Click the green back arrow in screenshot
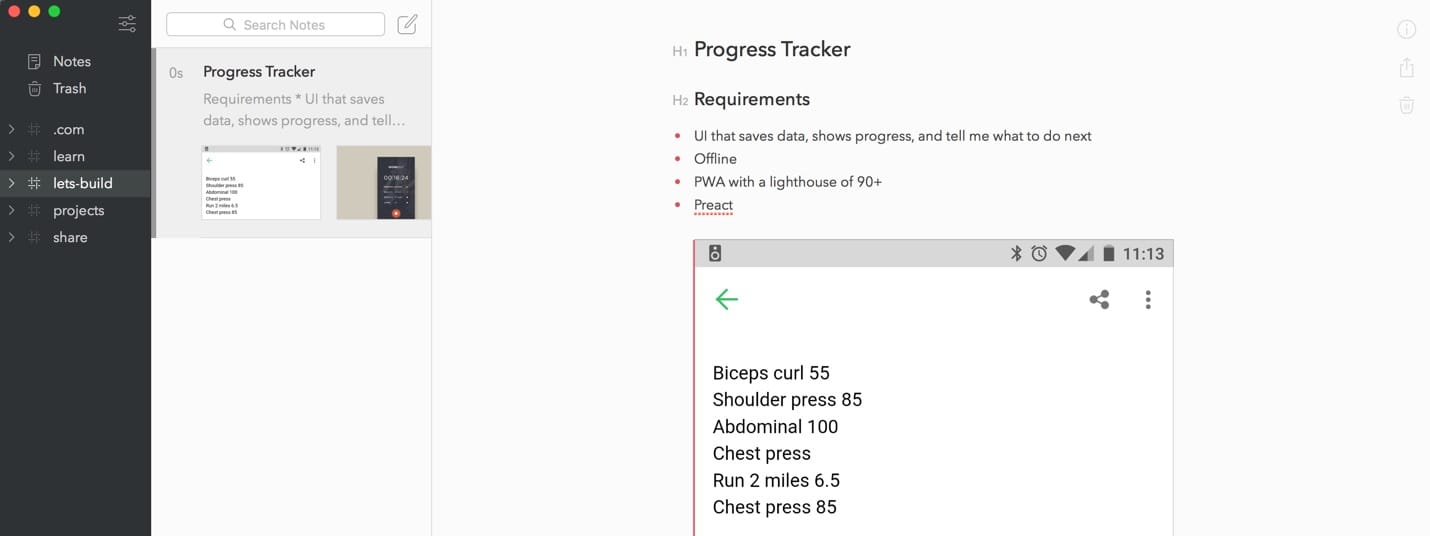1430x536 pixels. pos(727,299)
